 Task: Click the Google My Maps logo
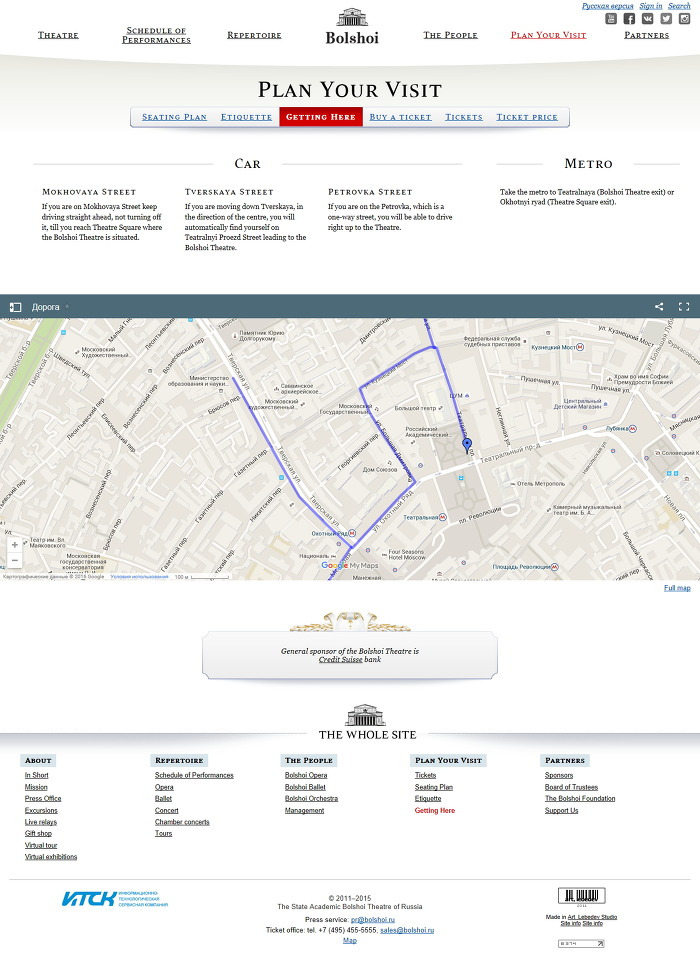coord(350,566)
